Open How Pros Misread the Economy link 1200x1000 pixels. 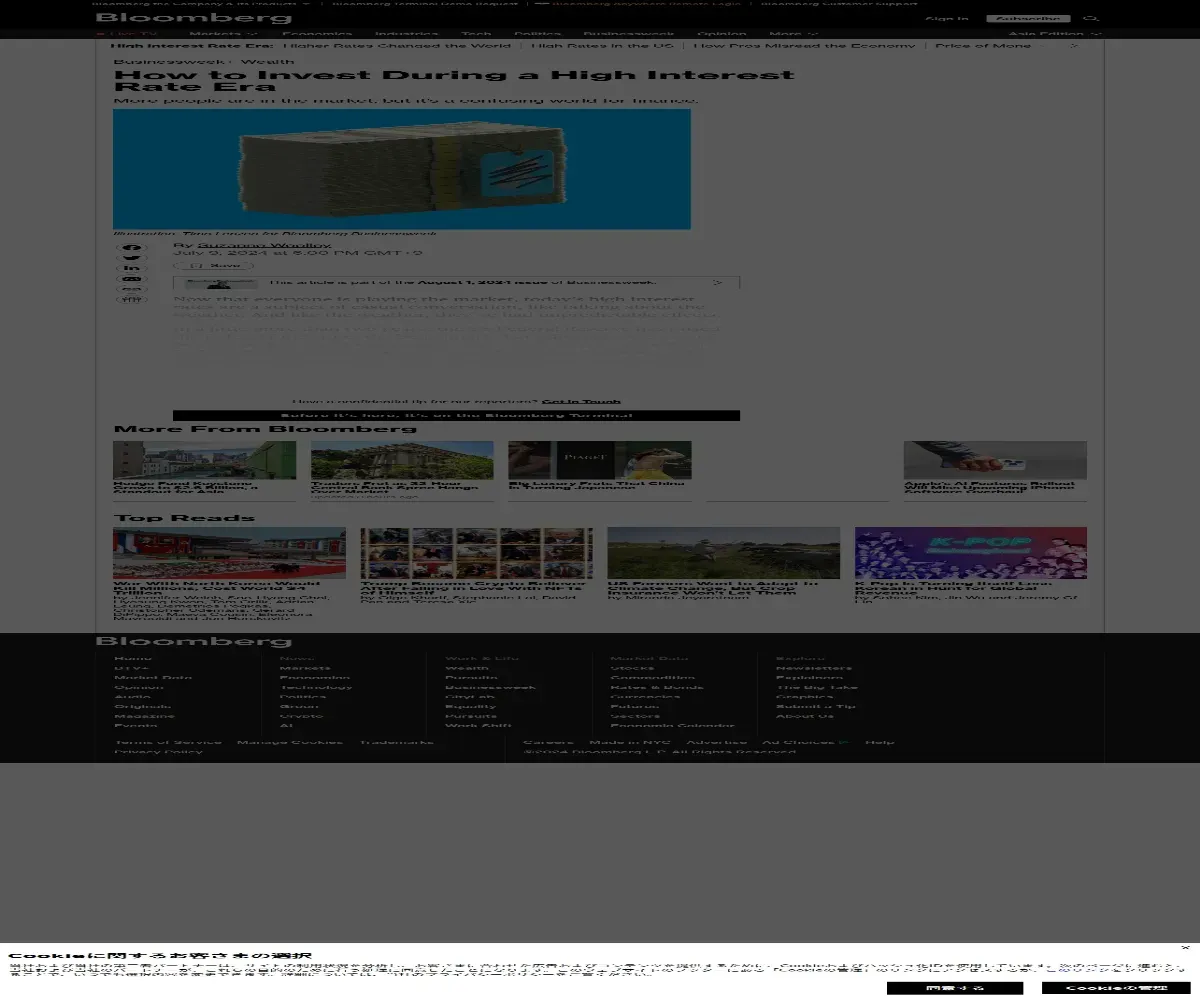[804, 46]
